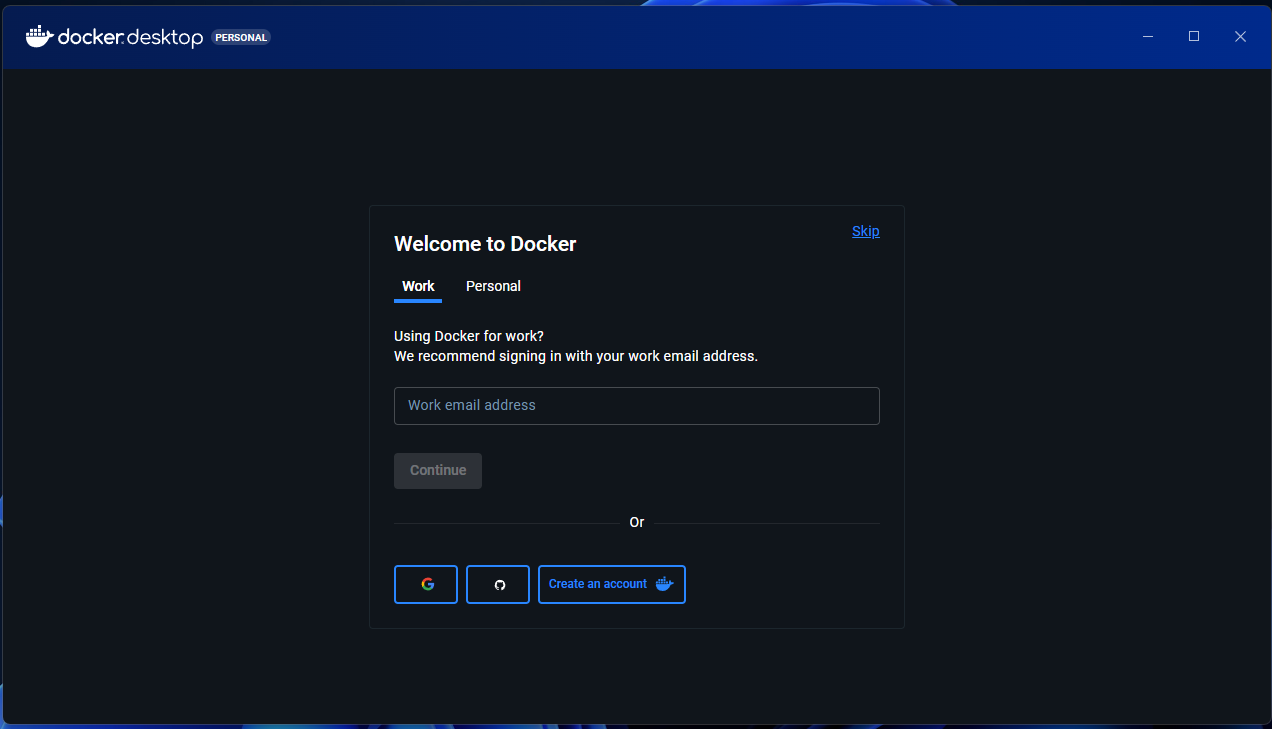Click the "Welcome to Docker" heading
The image size is (1272, 729).
[485, 244]
